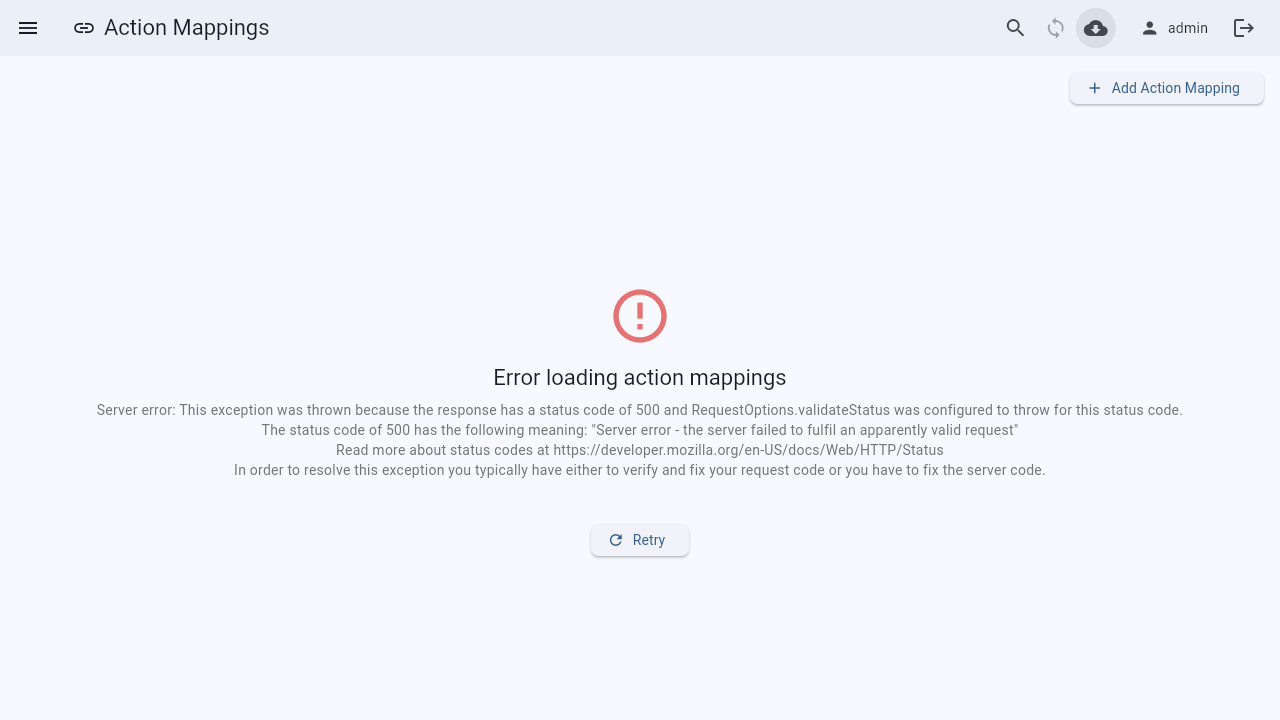Click the person icon beside admin
Viewport: 1280px width, 720px height.
pos(1150,28)
